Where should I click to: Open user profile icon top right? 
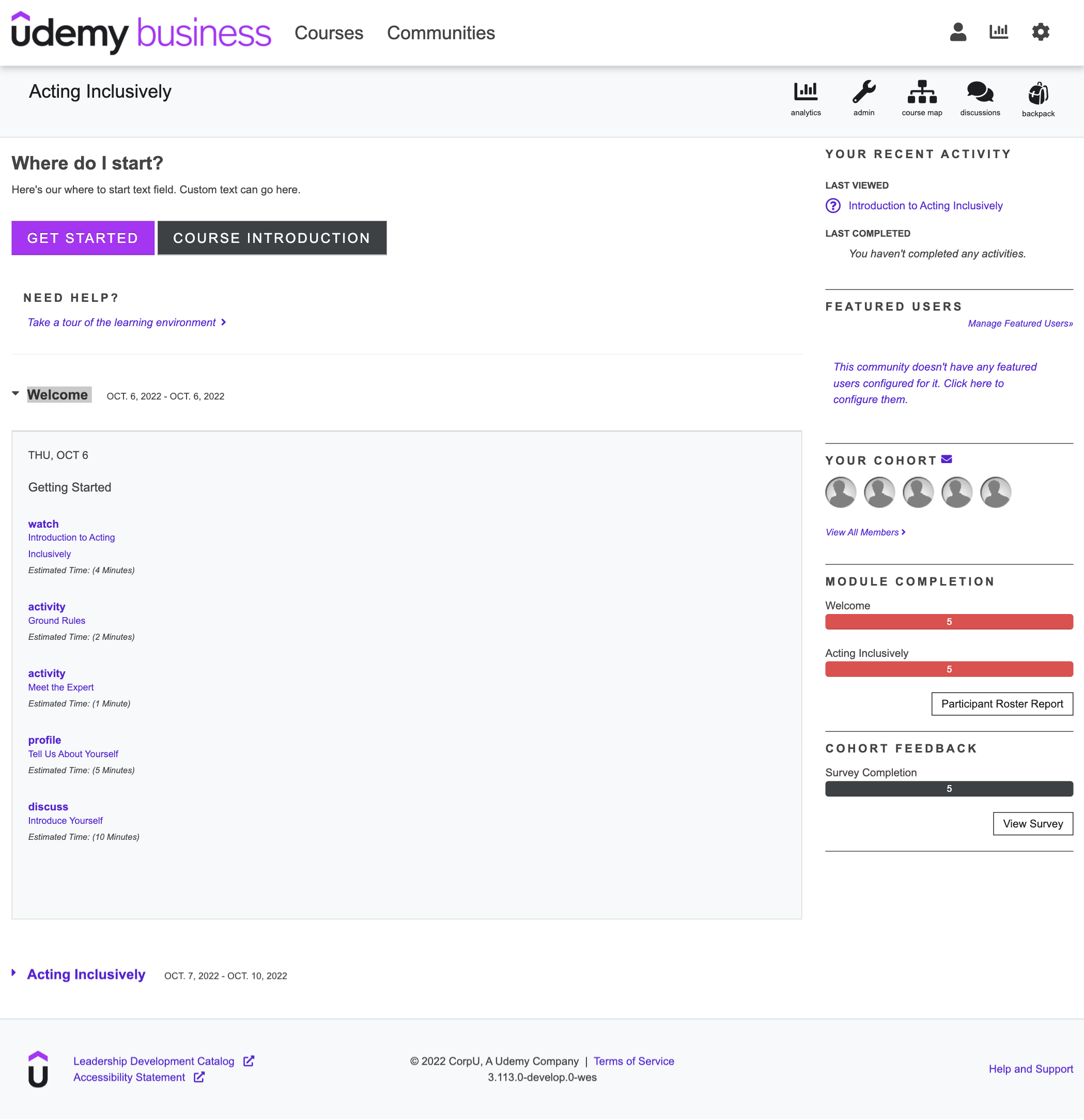957,32
